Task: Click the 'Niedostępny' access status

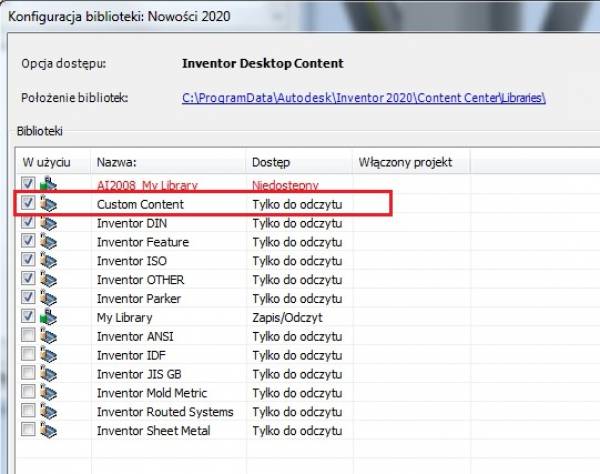Action: pos(285,186)
